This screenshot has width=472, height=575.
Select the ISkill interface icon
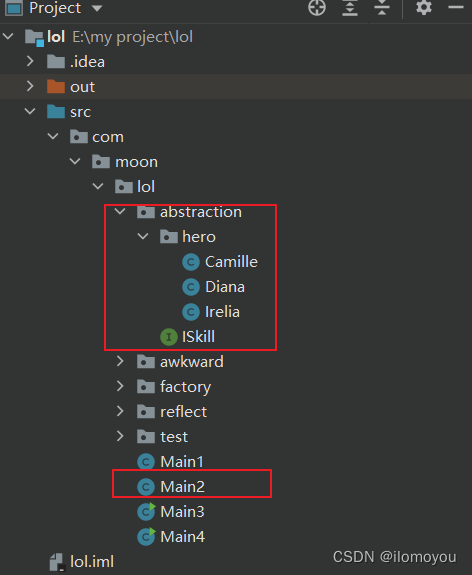coord(169,337)
